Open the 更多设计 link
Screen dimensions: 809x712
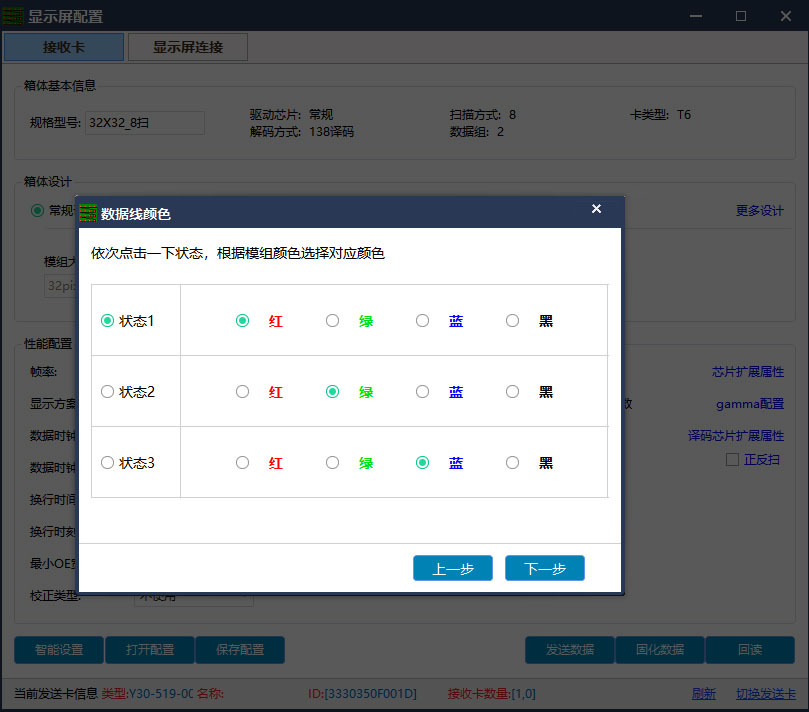tap(759, 211)
